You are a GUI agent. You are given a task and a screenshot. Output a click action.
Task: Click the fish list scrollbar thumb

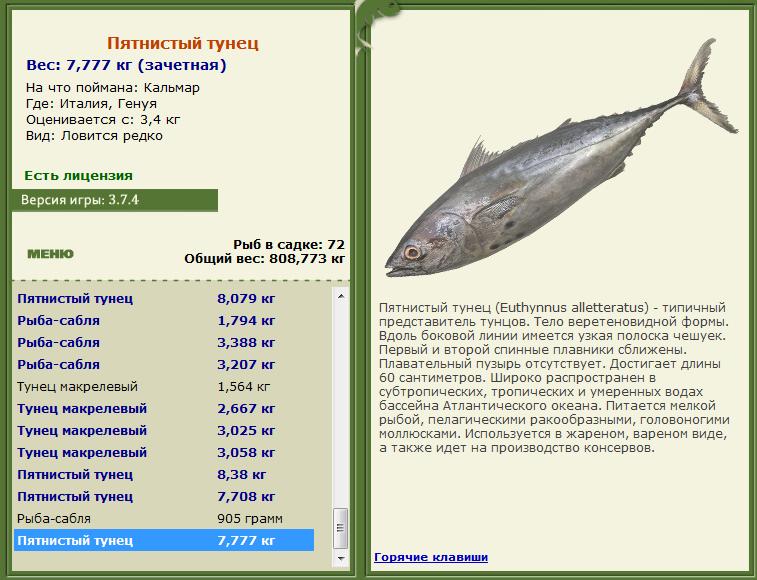click(341, 528)
